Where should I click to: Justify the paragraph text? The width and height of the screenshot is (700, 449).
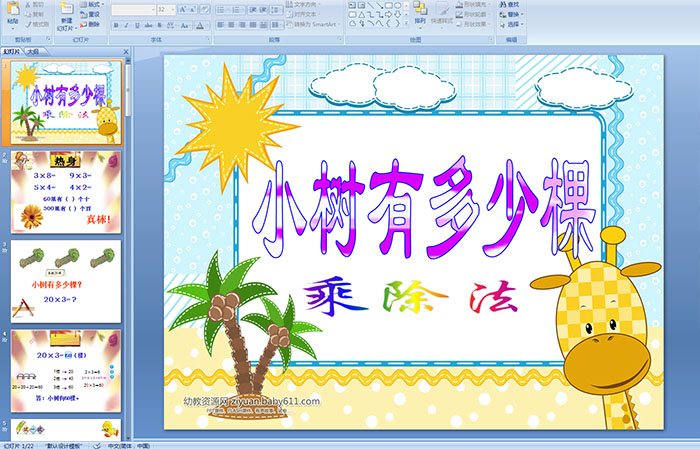tap(253, 25)
